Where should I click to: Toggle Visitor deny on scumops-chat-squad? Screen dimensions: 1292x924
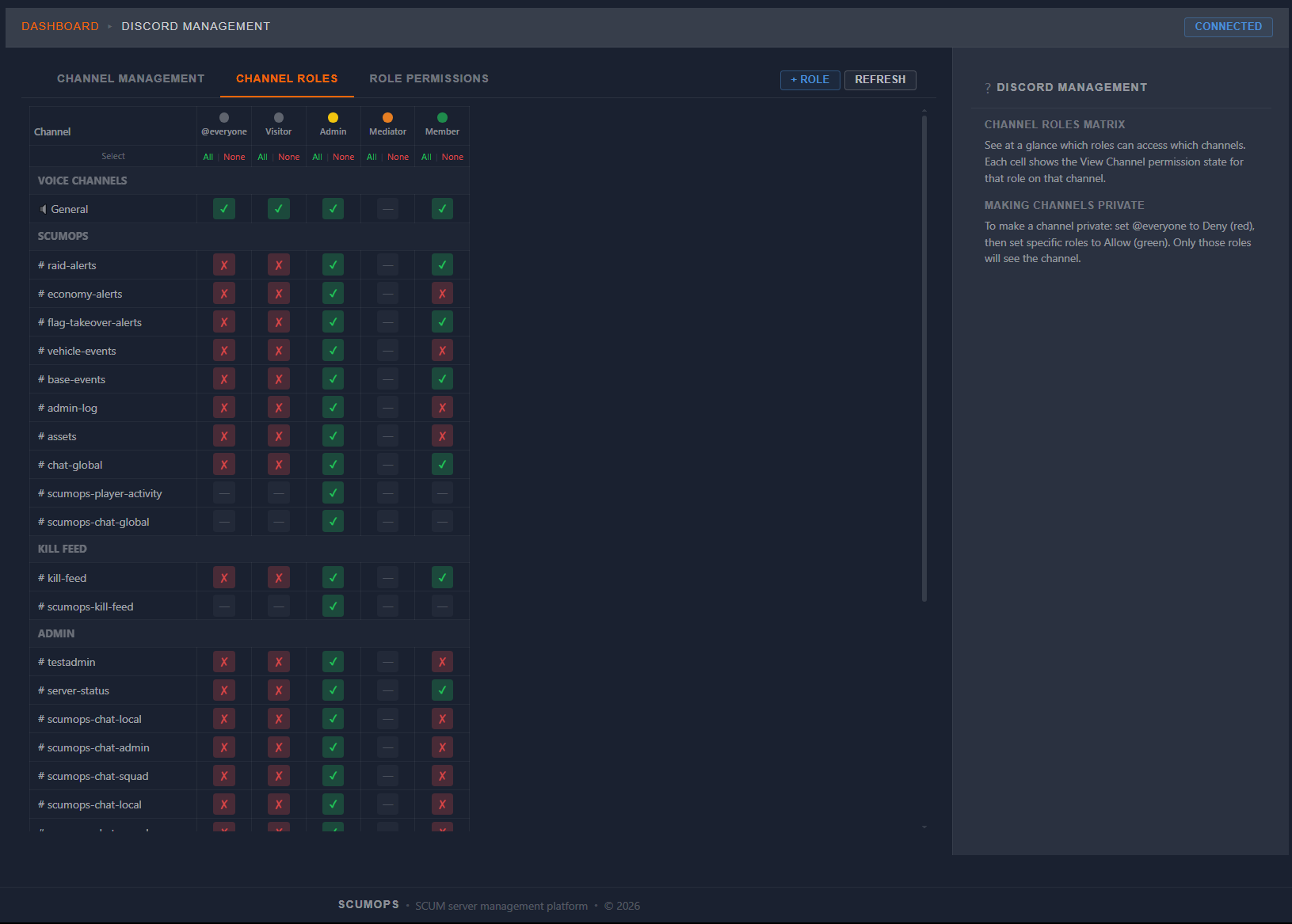click(x=279, y=776)
